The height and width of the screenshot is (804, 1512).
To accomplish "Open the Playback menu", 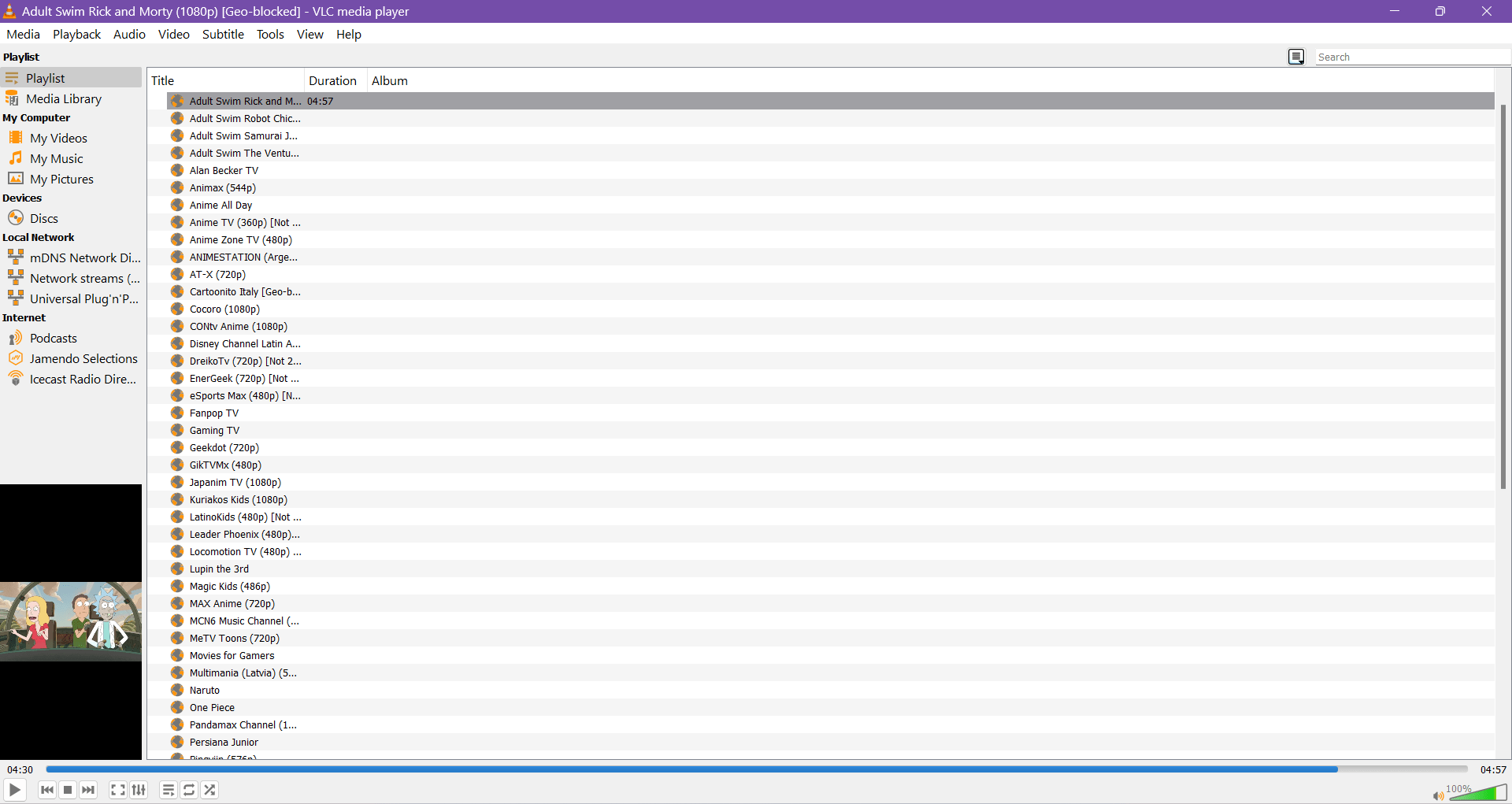I will tap(76, 34).
